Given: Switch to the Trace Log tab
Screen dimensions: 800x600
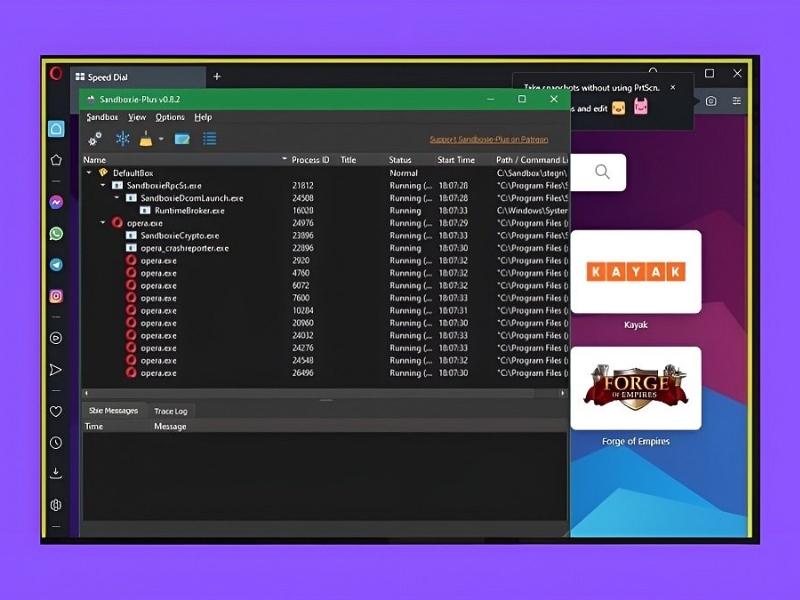Looking at the screenshot, I should pos(170,411).
